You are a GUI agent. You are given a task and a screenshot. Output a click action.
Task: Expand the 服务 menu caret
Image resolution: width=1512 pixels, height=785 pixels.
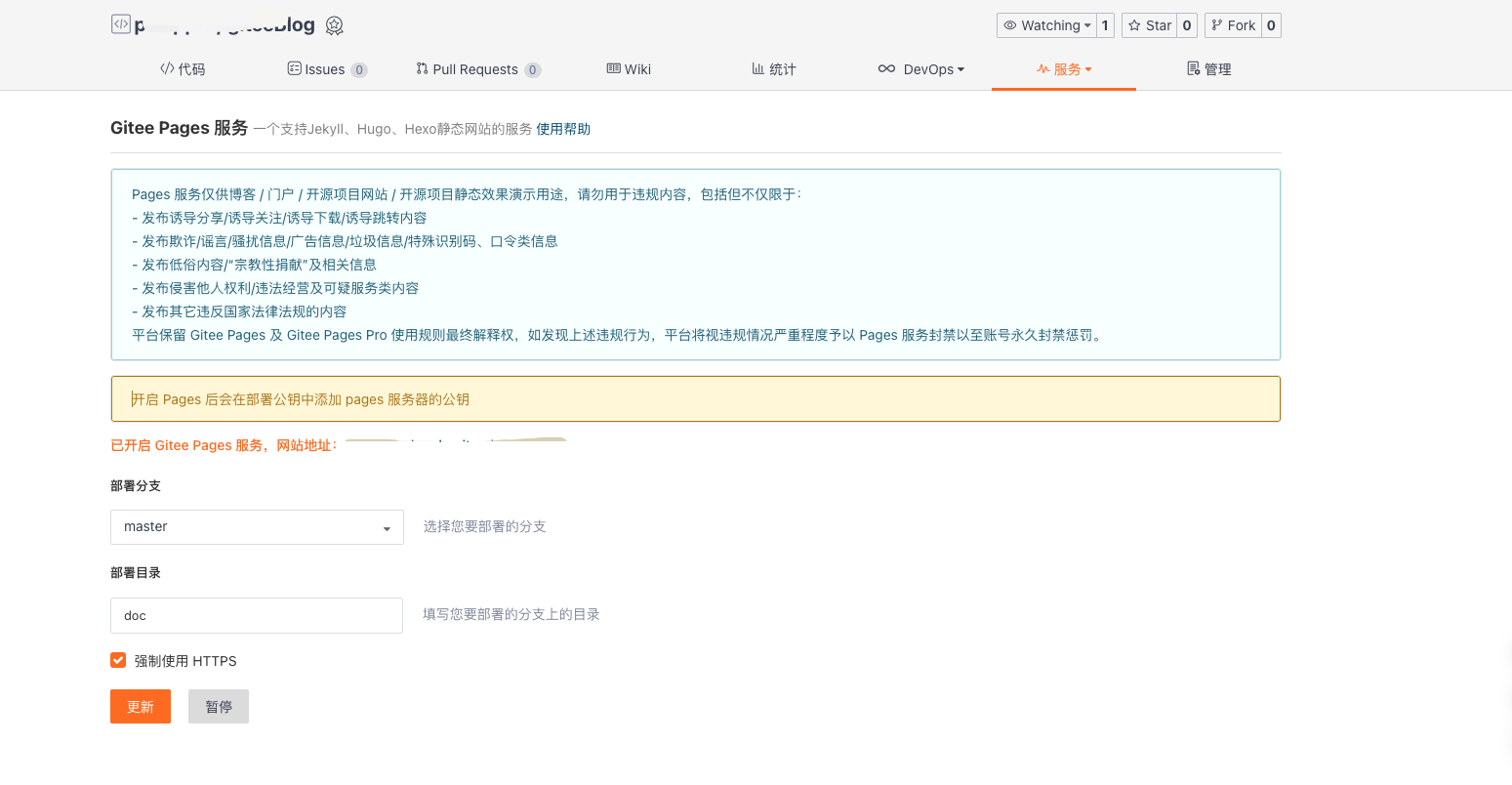pyautogui.click(x=1088, y=69)
